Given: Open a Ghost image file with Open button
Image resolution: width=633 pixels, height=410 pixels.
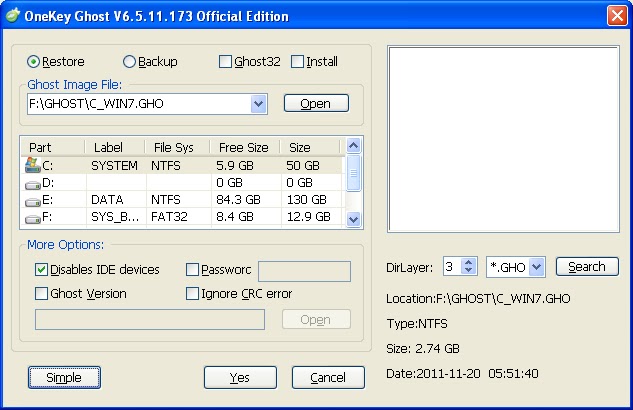Looking at the screenshot, I should pyautogui.click(x=316, y=103).
